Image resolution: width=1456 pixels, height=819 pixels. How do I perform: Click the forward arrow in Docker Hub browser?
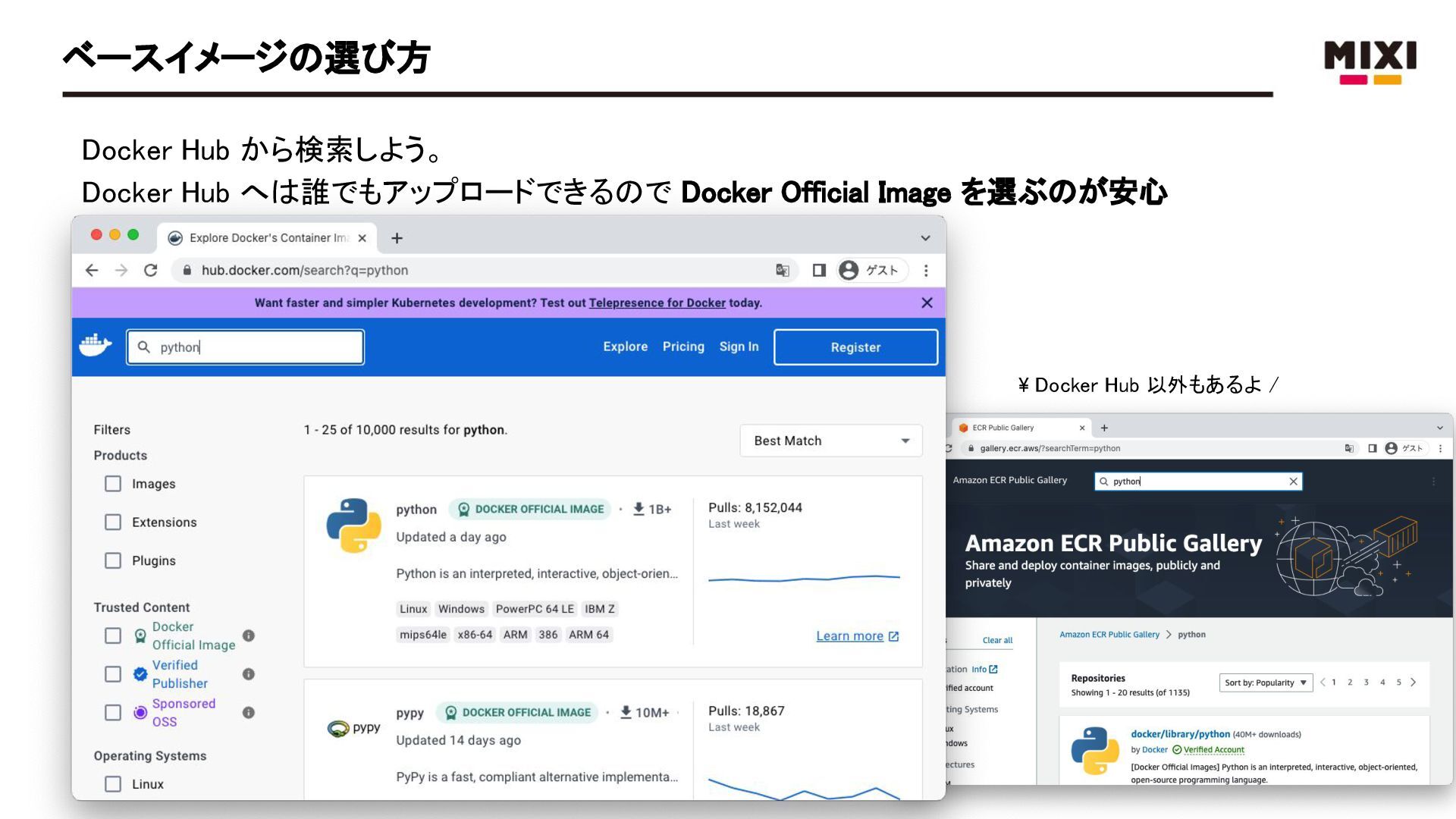click(x=121, y=270)
